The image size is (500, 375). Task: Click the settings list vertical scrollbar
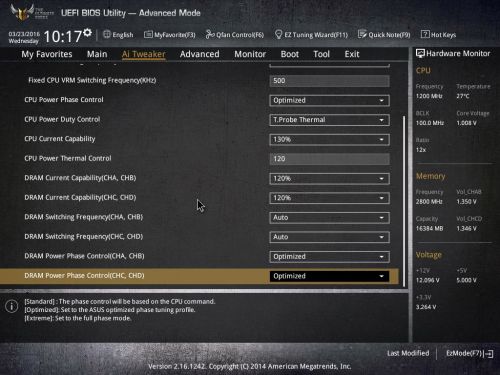[x=404, y=201]
